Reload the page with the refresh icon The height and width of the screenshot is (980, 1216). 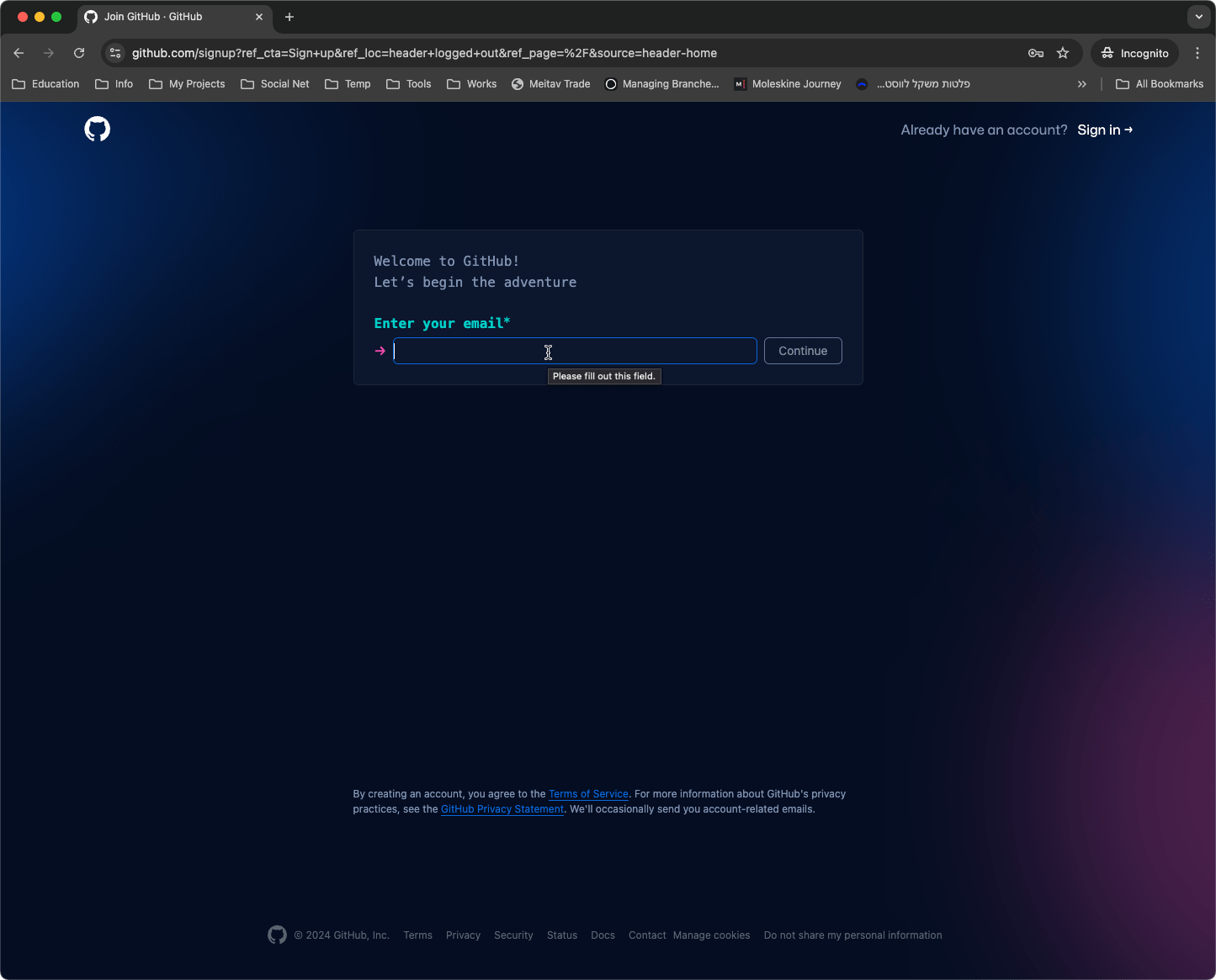click(x=79, y=53)
